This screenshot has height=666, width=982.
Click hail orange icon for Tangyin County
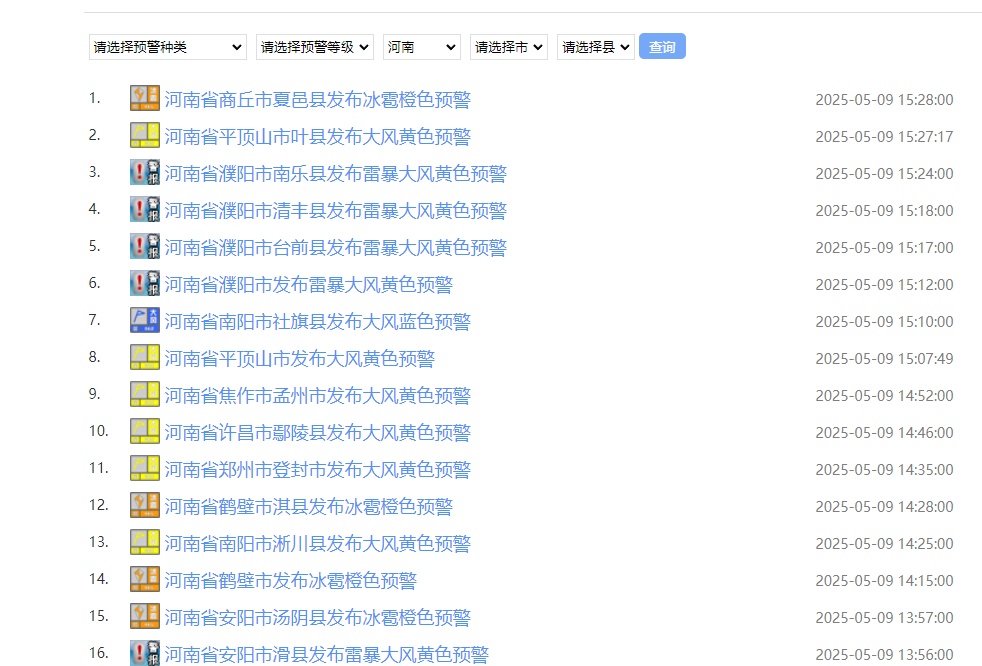145,616
